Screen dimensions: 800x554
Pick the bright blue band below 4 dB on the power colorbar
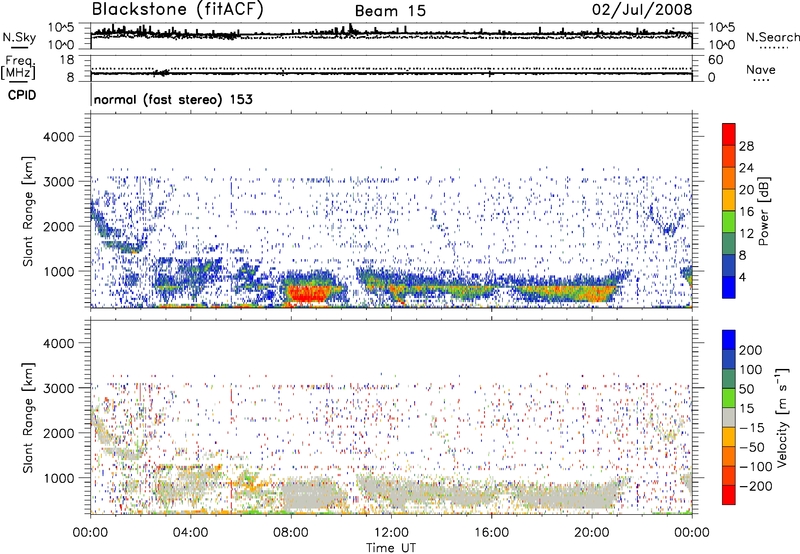pyautogui.click(x=729, y=288)
